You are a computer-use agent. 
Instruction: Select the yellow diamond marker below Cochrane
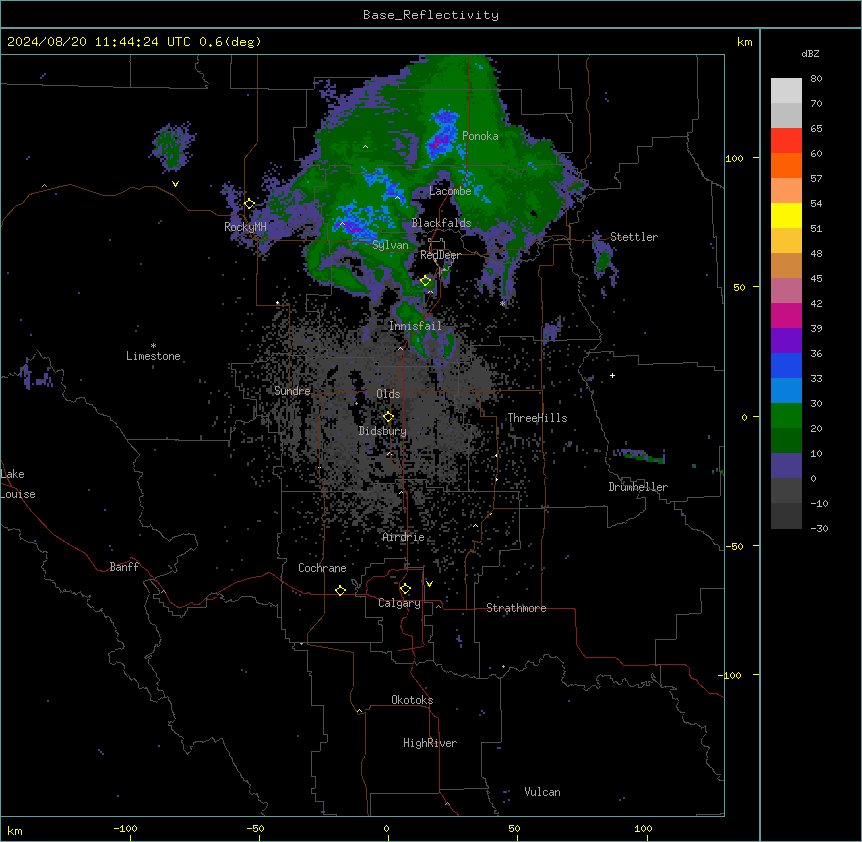340,590
